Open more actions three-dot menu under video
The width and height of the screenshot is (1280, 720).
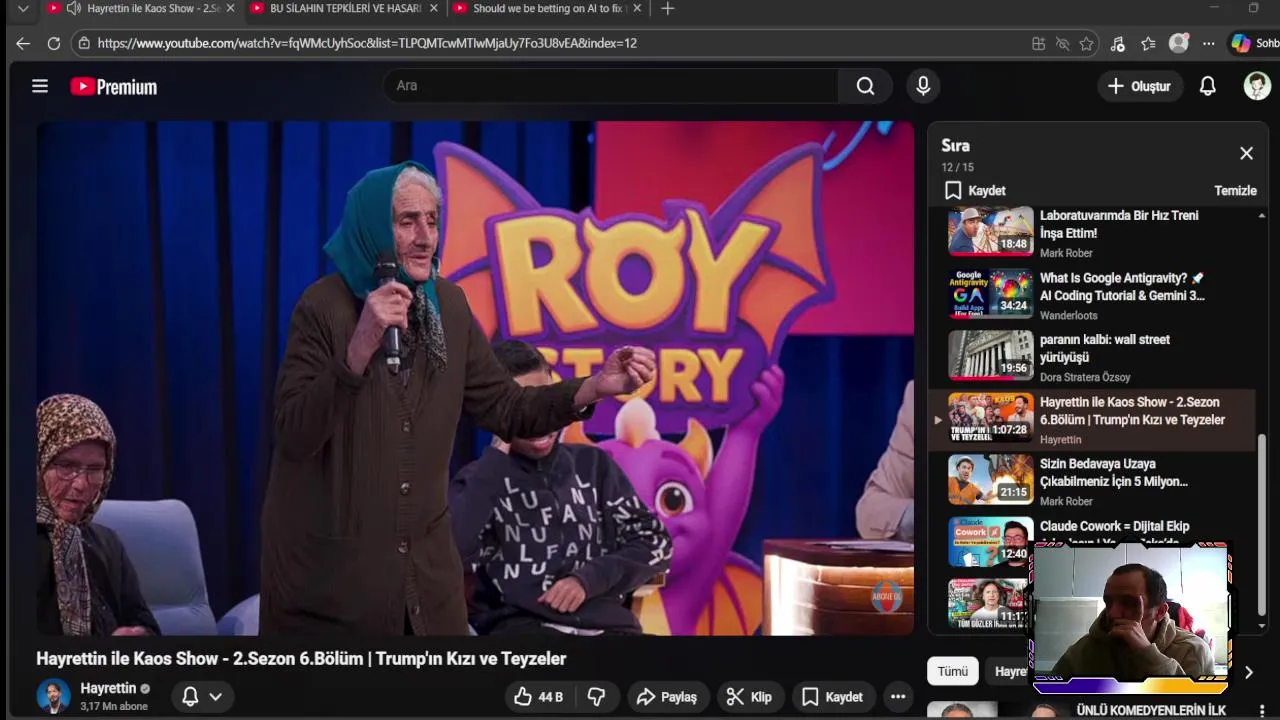898,696
